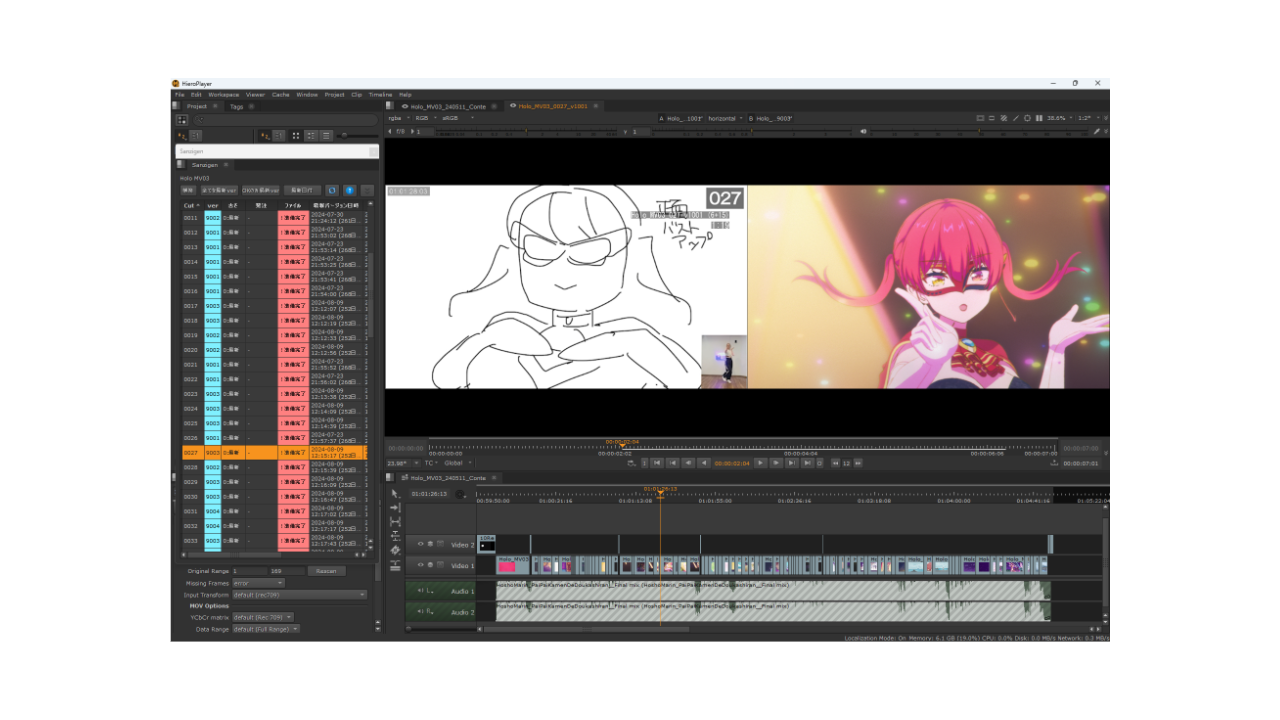Click the timeline horizontal scrollbar

tap(585, 629)
